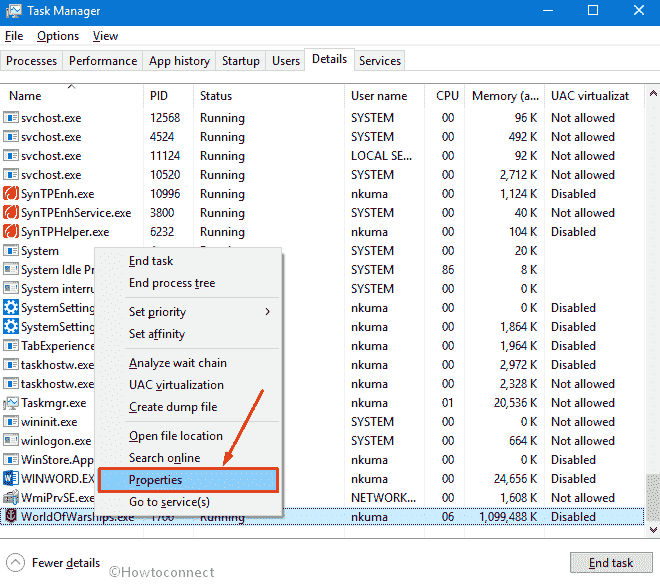Click the NETWORK... user name cell
Screen dimensions: 660x587
coord(383,498)
